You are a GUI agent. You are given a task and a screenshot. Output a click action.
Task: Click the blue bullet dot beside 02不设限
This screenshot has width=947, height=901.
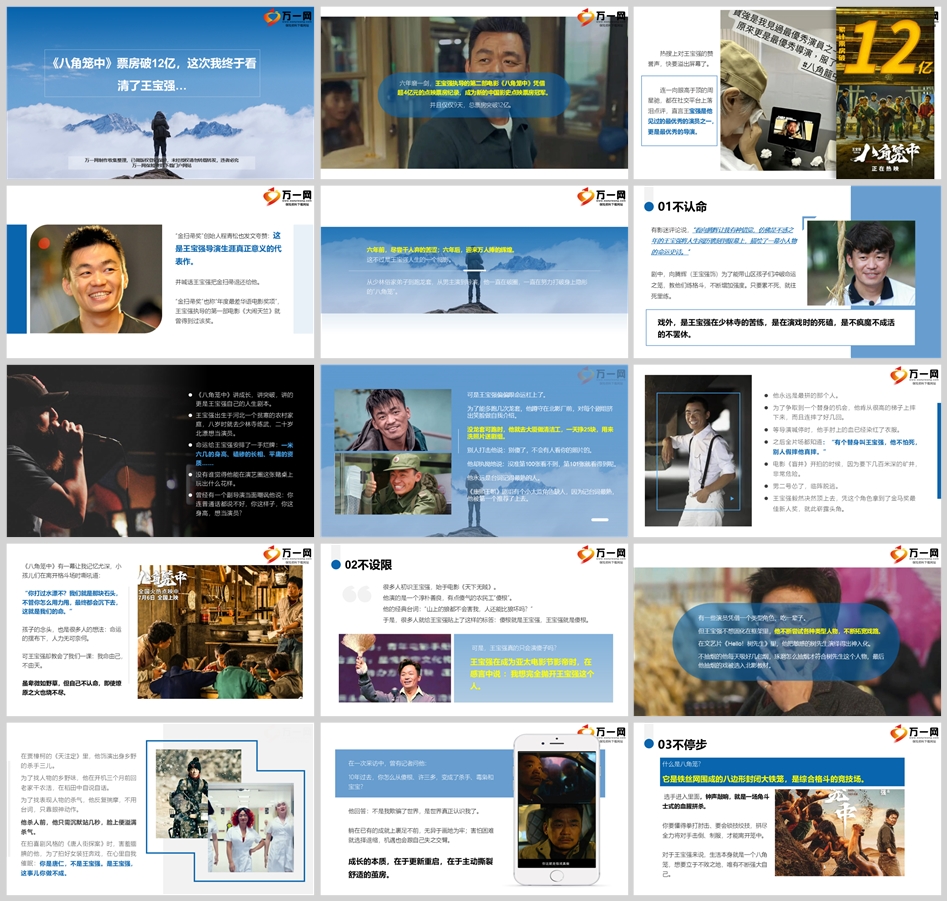(x=336, y=565)
